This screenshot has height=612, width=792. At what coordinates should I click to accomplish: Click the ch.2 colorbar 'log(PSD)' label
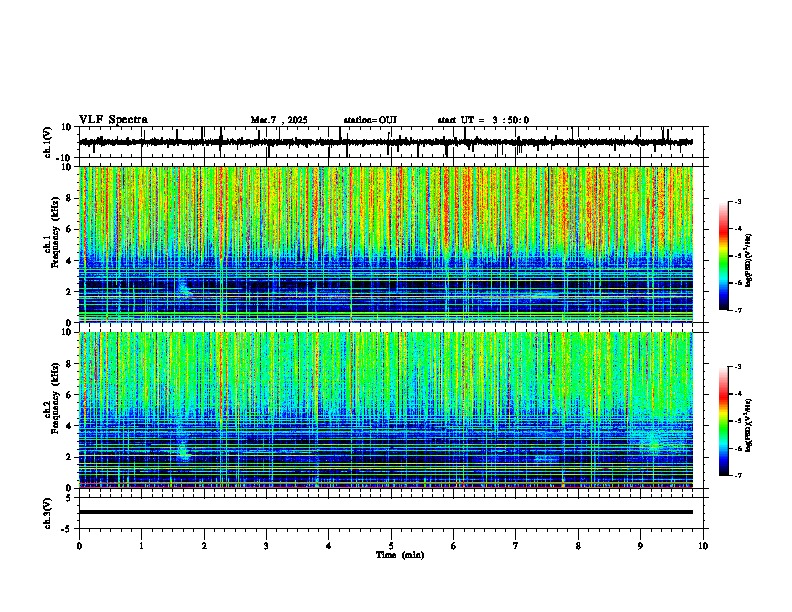click(749, 426)
